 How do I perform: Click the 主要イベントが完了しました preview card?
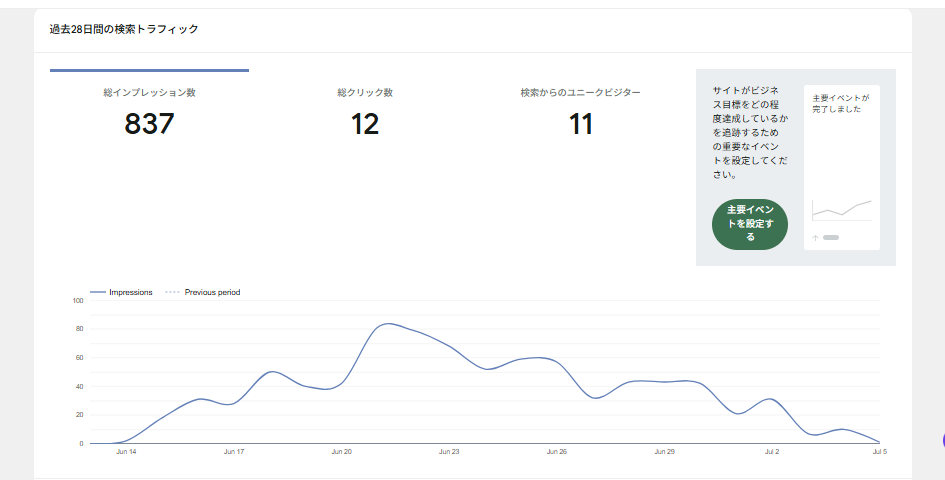click(x=842, y=167)
